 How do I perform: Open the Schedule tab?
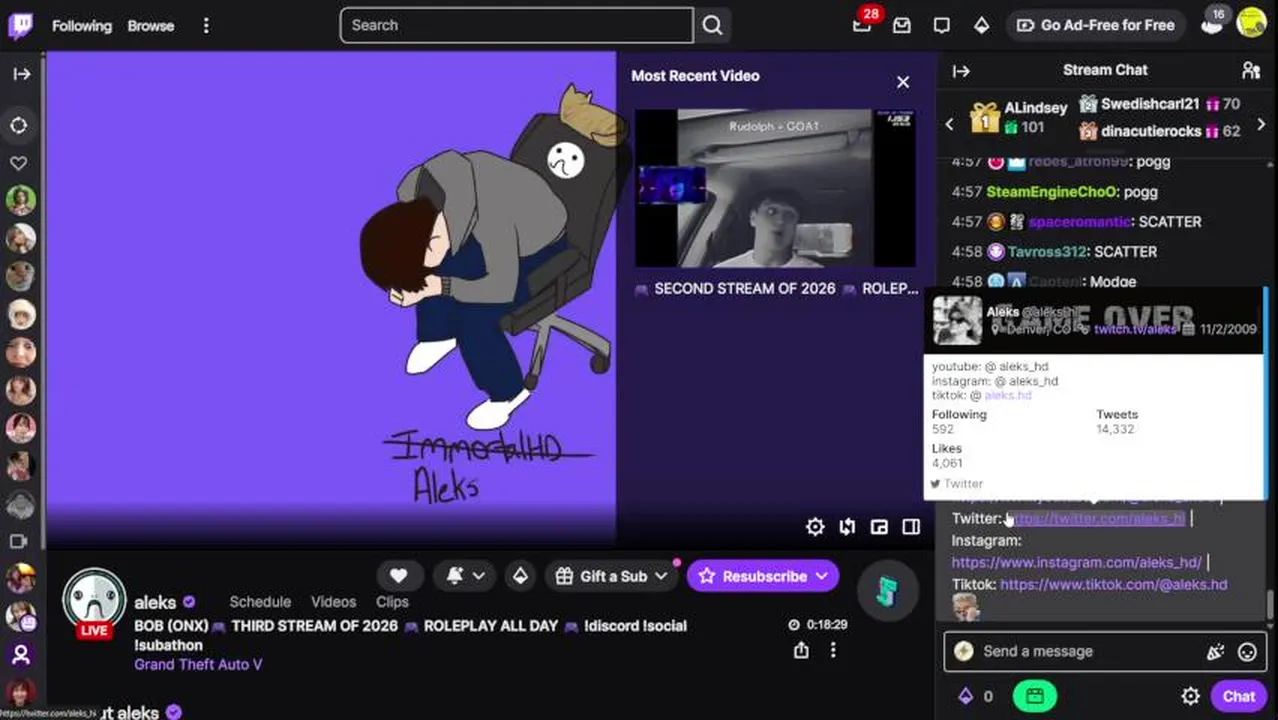[260, 602]
